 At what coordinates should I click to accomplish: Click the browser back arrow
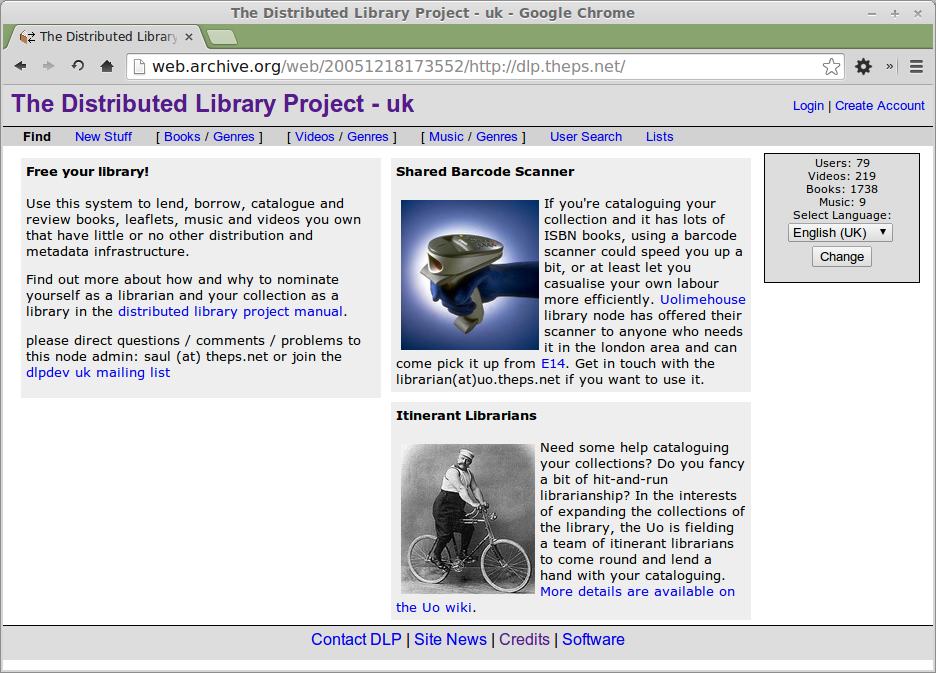tap(20, 66)
